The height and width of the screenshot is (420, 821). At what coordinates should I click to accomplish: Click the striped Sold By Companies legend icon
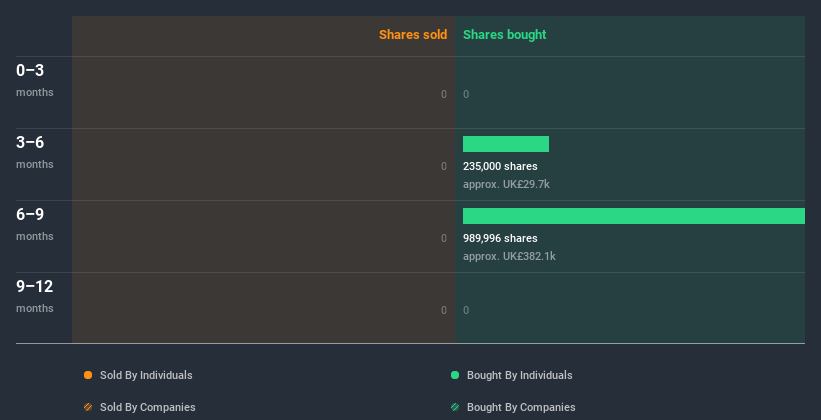coord(88,407)
